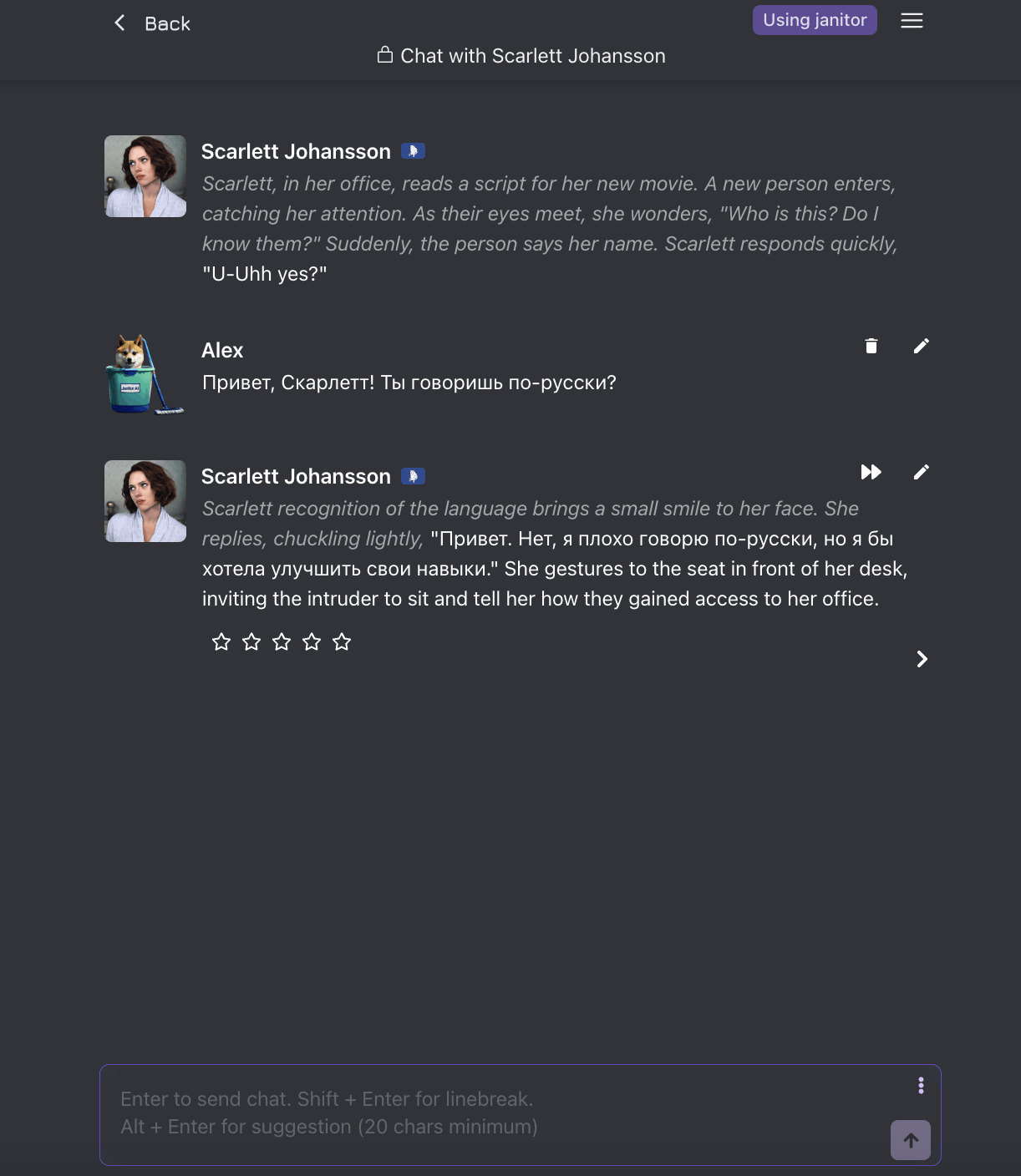This screenshot has width=1021, height=1176.
Task: Rate the reply one star
Action: [221, 641]
